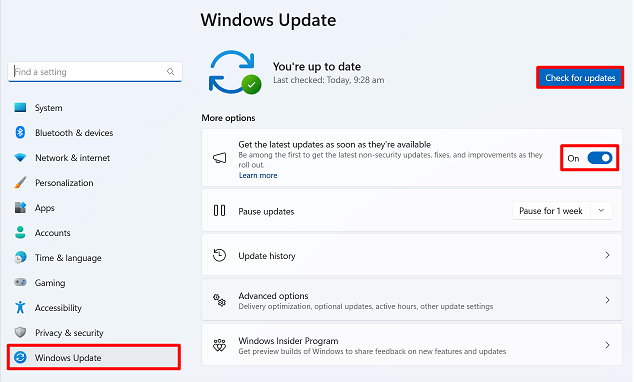Click the Apps icon in sidebar
Screen dimensions: 634x382
tap(20, 207)
